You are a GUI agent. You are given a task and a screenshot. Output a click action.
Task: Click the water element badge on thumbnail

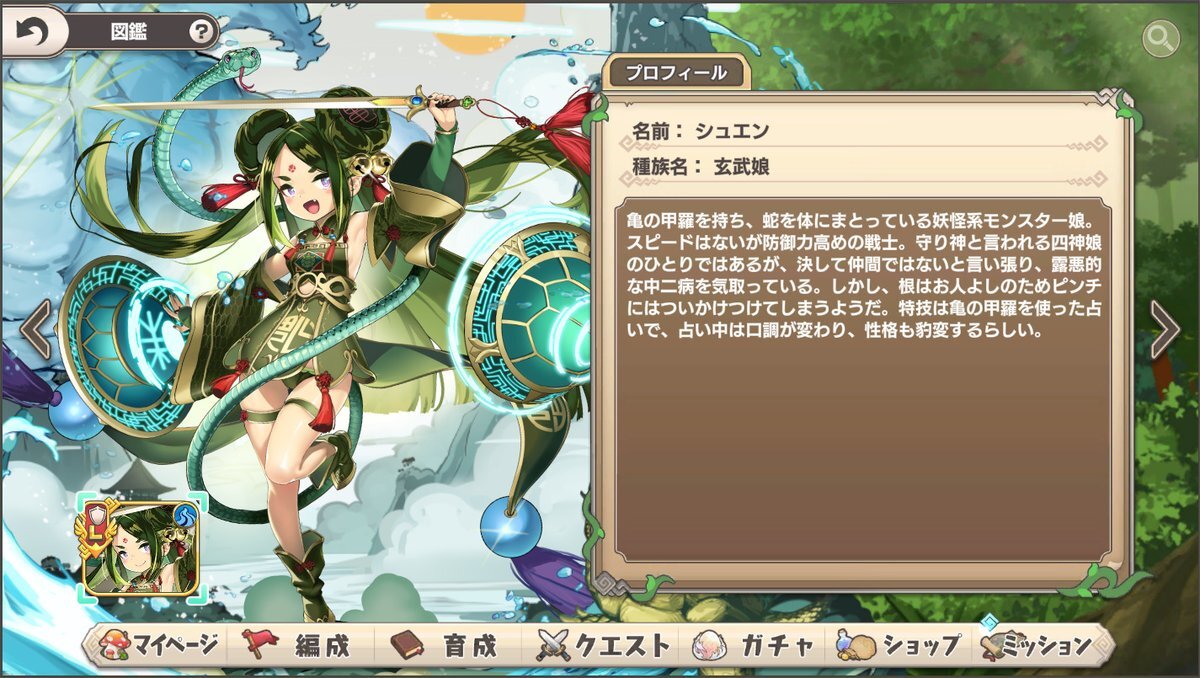pyautogui.click(x=185, y=515)
